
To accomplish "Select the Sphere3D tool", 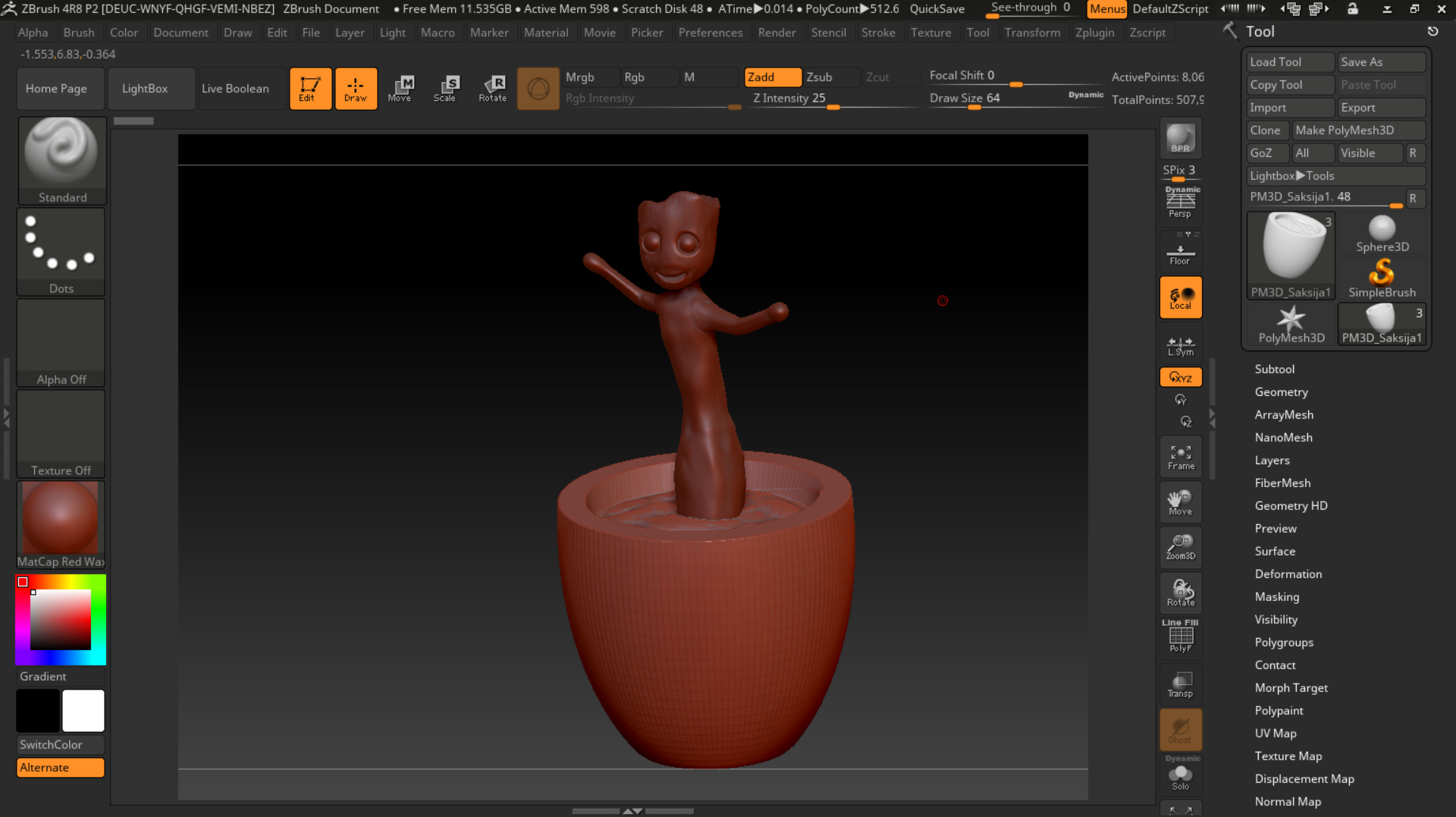I will click(x=1382, y=234).
